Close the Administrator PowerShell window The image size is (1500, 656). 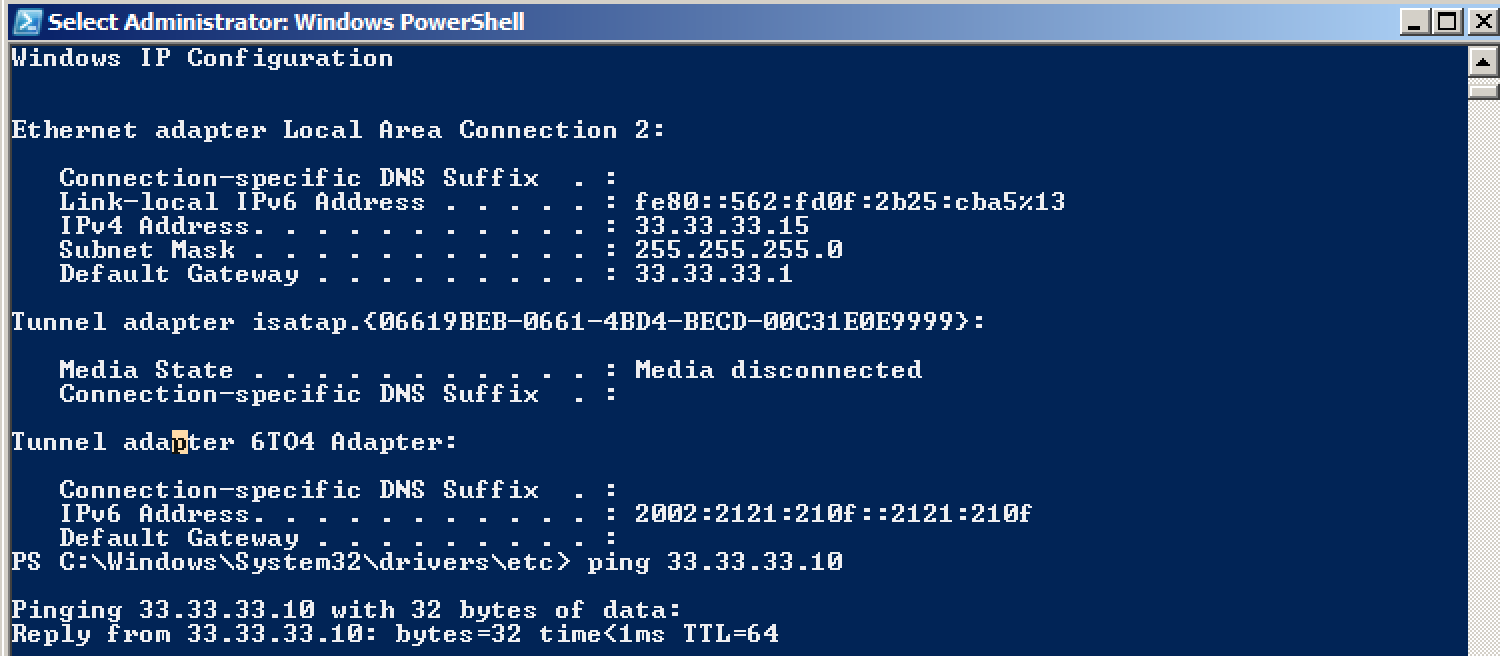click(1478, 21)
